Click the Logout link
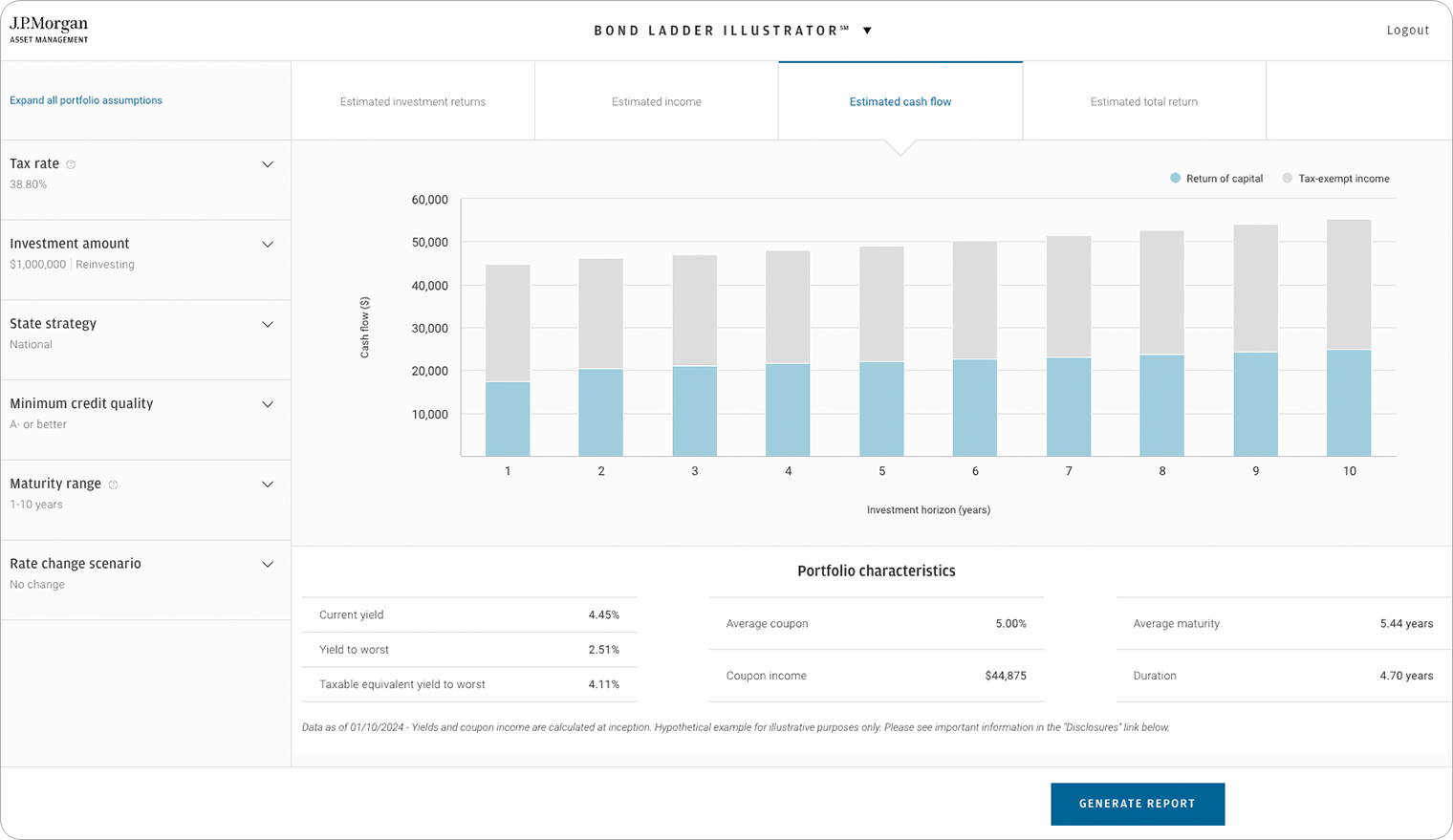Screen dimensions: 1453x840 tap(1408, 31)
